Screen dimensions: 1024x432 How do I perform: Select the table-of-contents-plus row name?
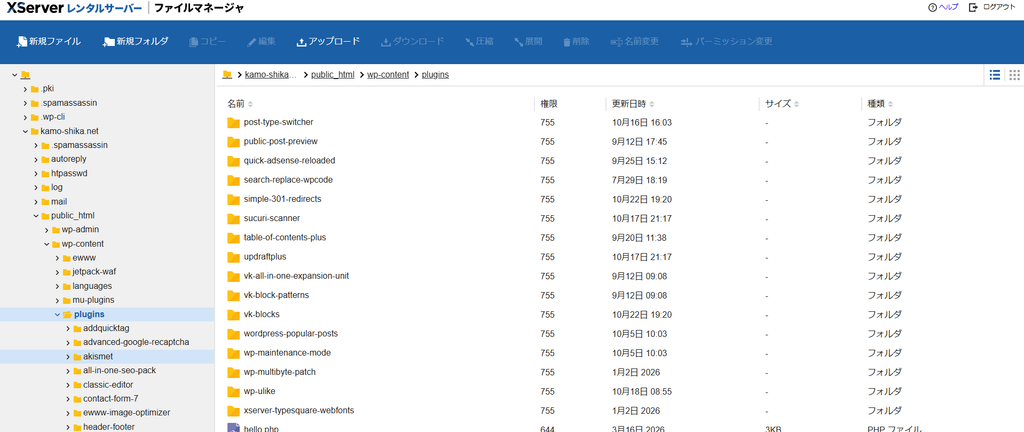tap(284, 238)
